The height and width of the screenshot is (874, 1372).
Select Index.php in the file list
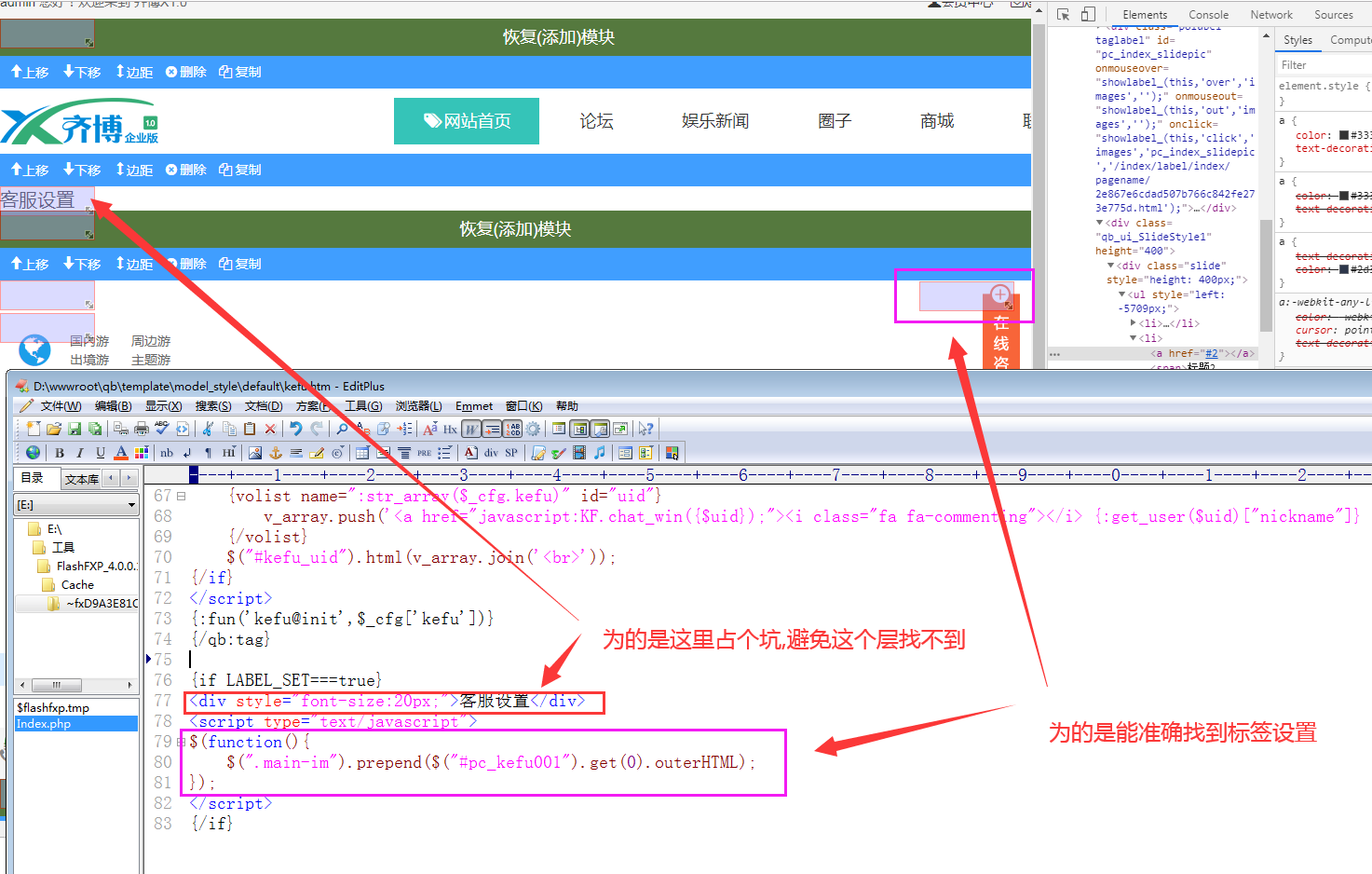[x=44, y=724]
